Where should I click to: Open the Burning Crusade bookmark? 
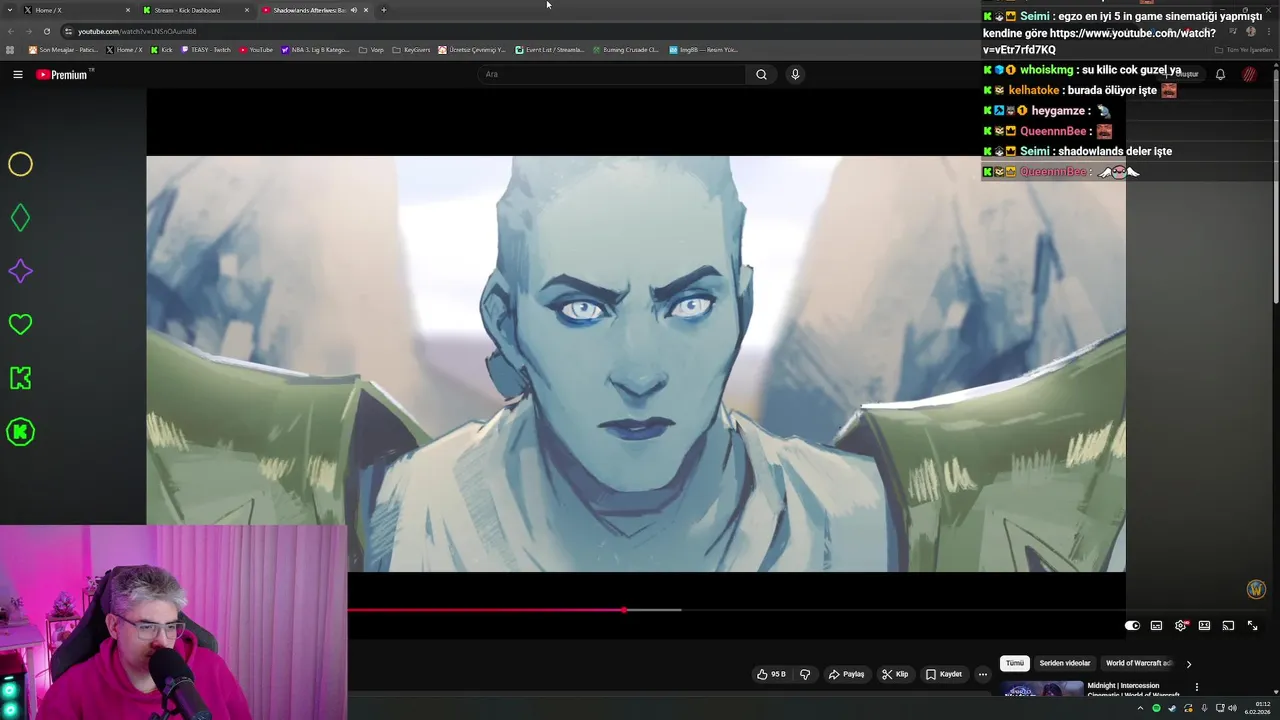626,49
